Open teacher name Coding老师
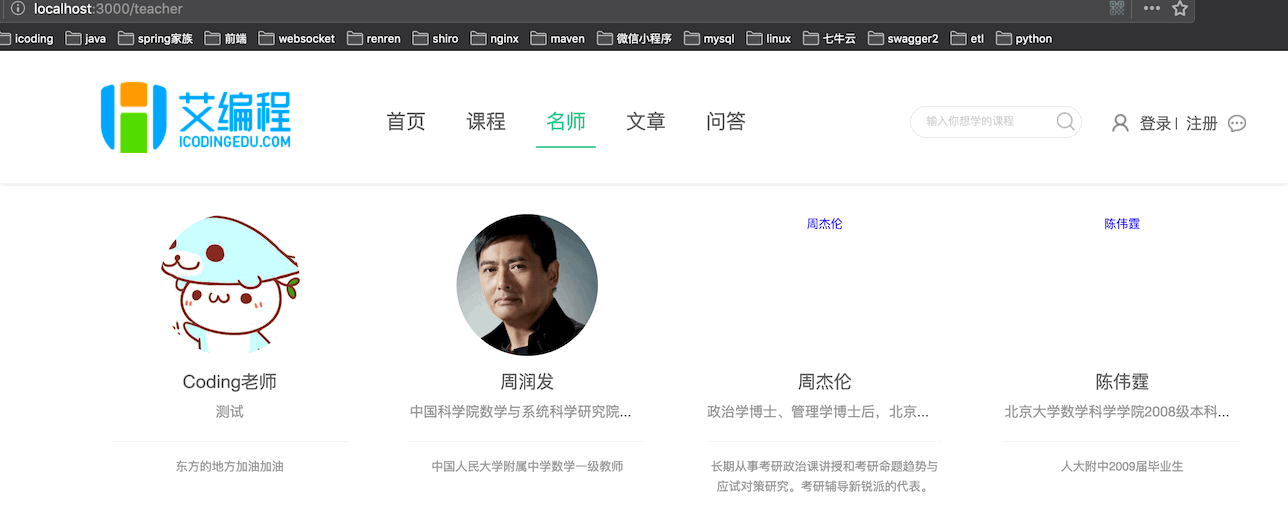Image resolution: width=1288 pixels, height=526 pixels. click(x=230, y=382)
